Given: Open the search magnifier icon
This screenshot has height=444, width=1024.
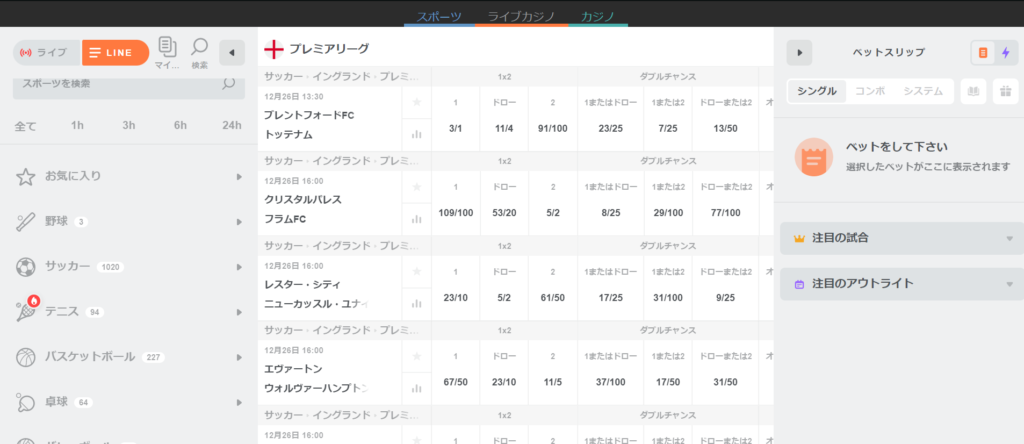Looking at the screenshot, I should tap(200, 47).
